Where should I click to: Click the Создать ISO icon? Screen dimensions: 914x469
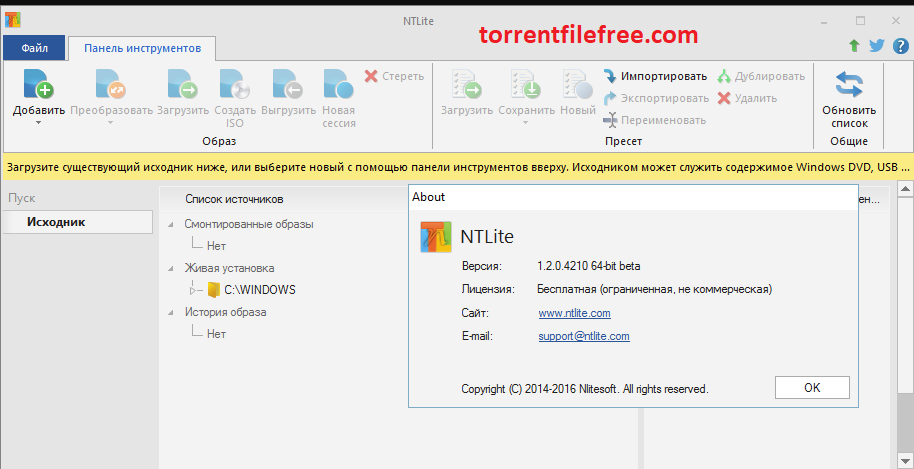tap(234, 84)
